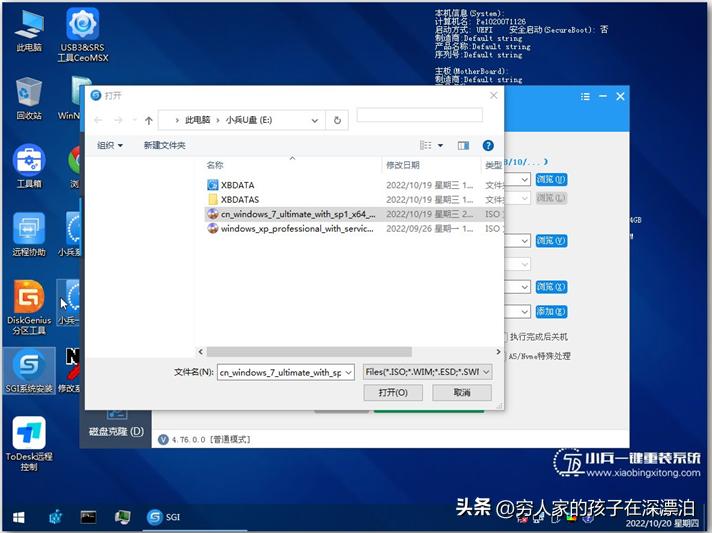The image size is (712, 533).
Task: Launch DiskGenius 分区工具 desktop icon
Action: (x=29, y=308)
